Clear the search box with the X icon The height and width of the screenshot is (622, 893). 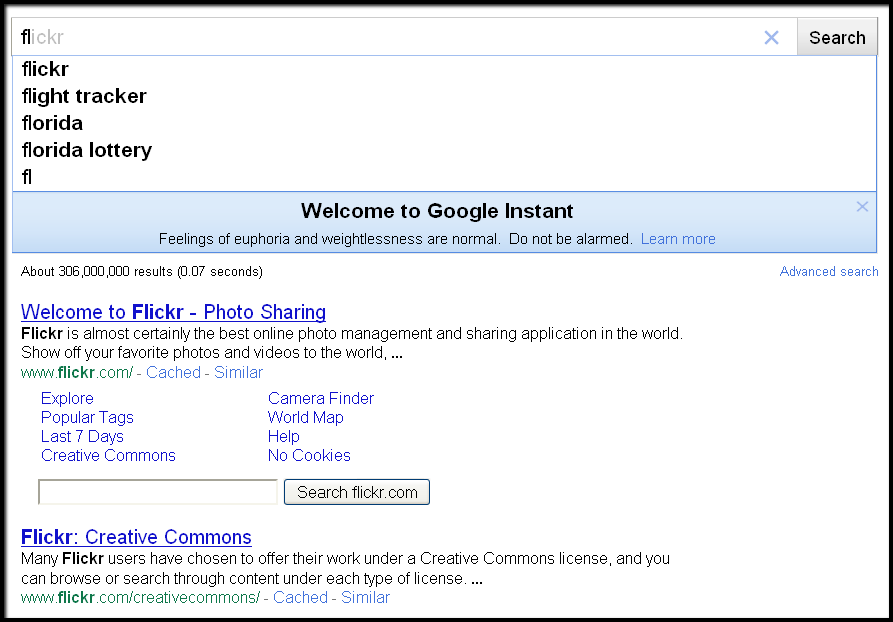[x=771, y=38]
